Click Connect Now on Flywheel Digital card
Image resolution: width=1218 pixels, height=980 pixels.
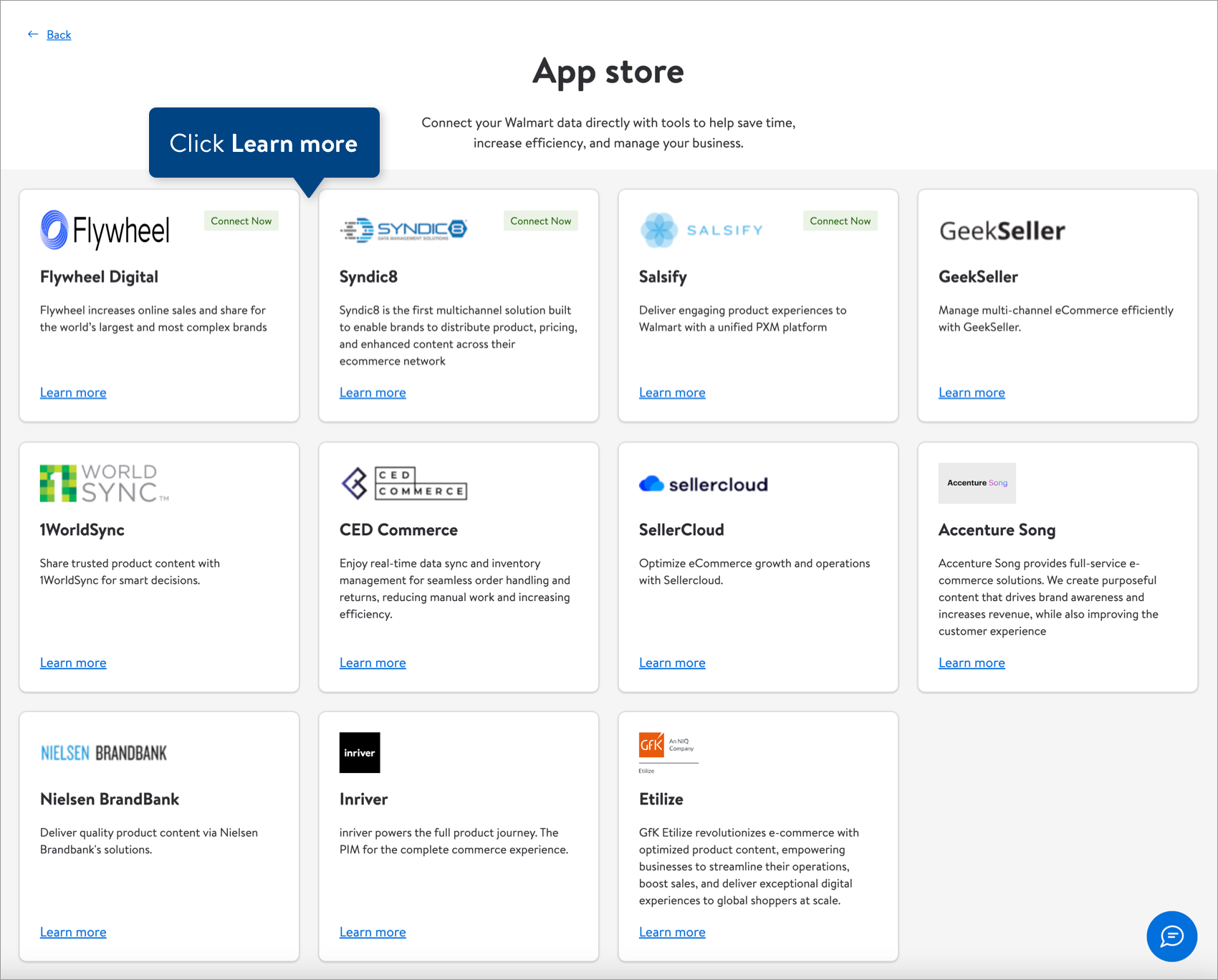click(241, 221)
